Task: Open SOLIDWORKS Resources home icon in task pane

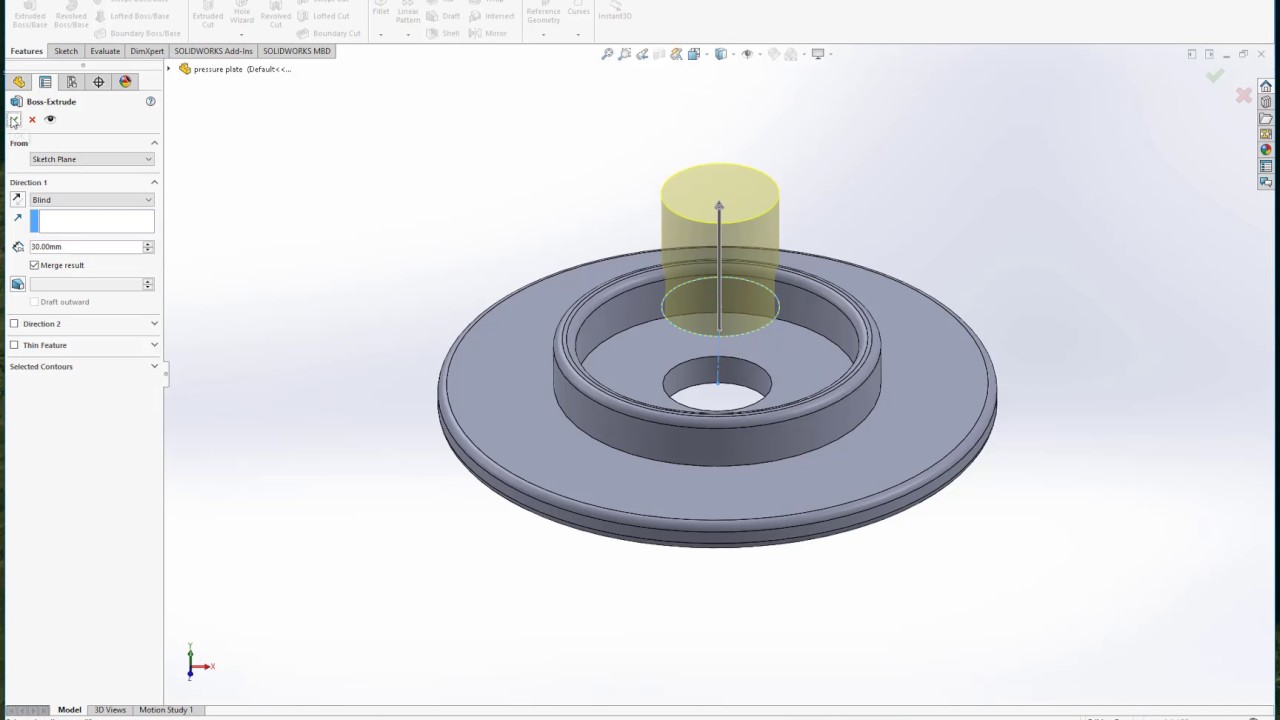Action: click(x=1266, y=86)
